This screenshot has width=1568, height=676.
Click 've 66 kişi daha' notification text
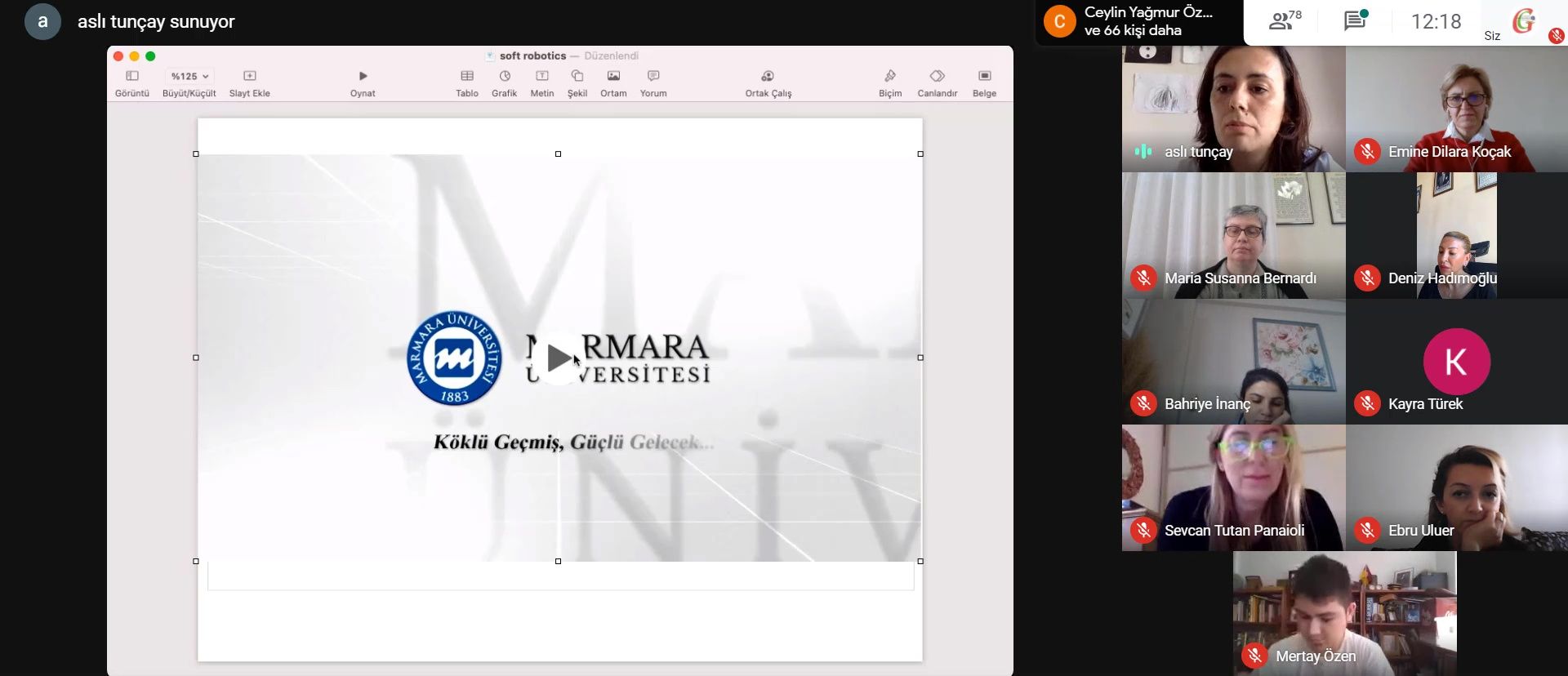pos(1133,31)
